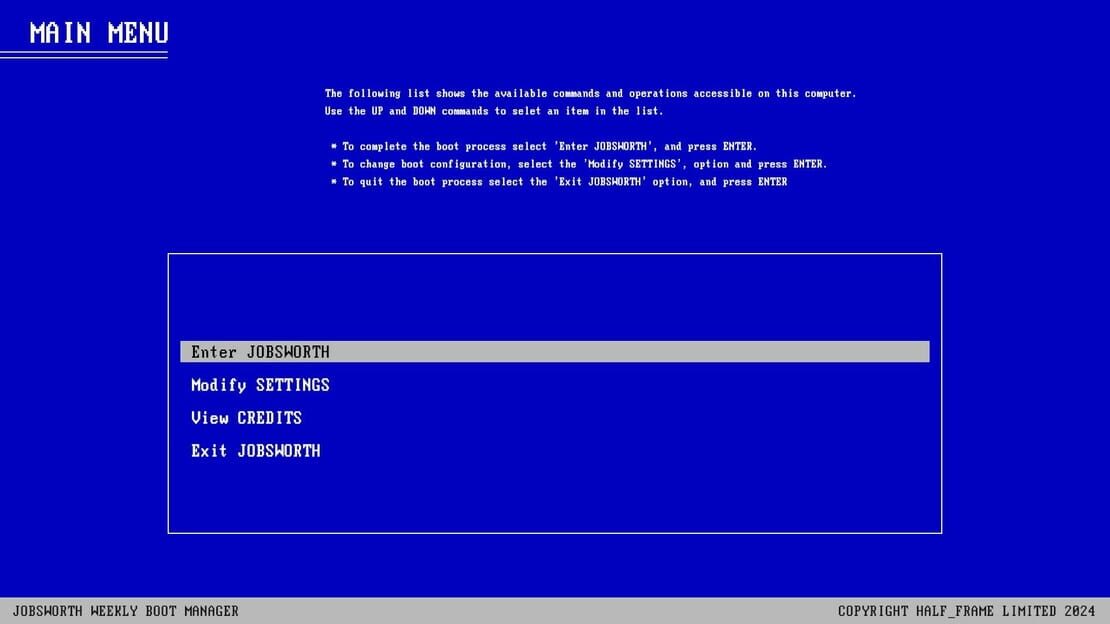Click the instruction about completing the boot process
1110x624 pixels.
click(x=549, y=146)
